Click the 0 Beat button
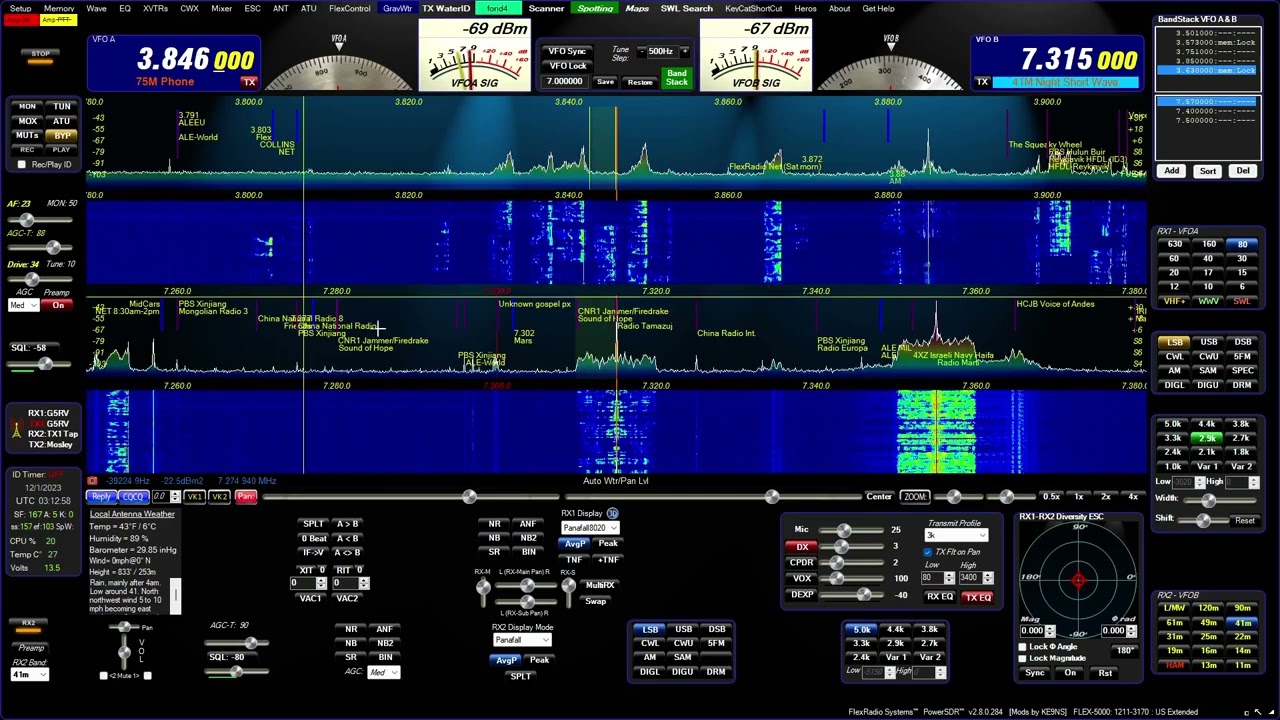Screen dimensions: 1280x720 coord(313,538)
